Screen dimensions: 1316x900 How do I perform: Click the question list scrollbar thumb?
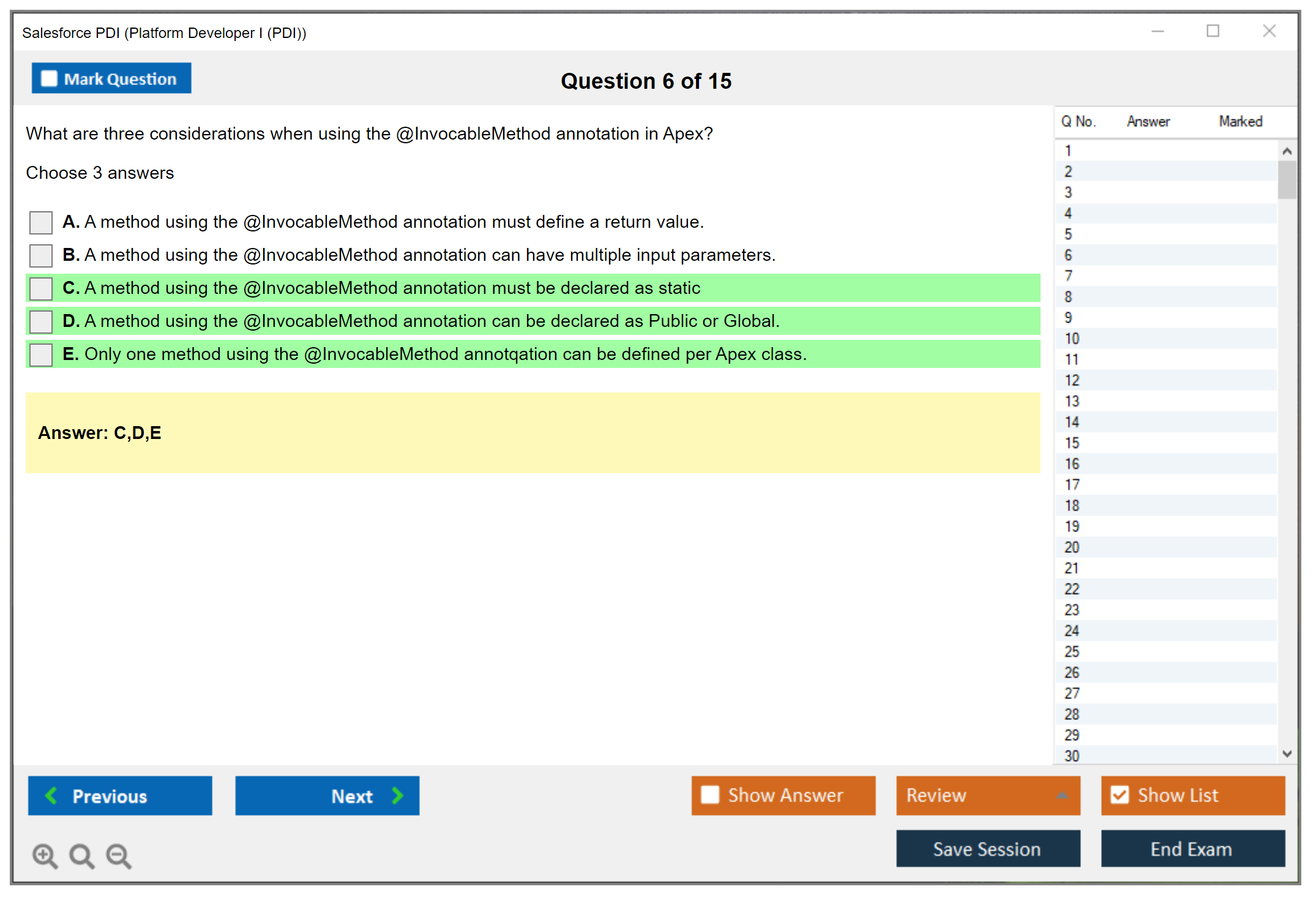coord(1287,179)
